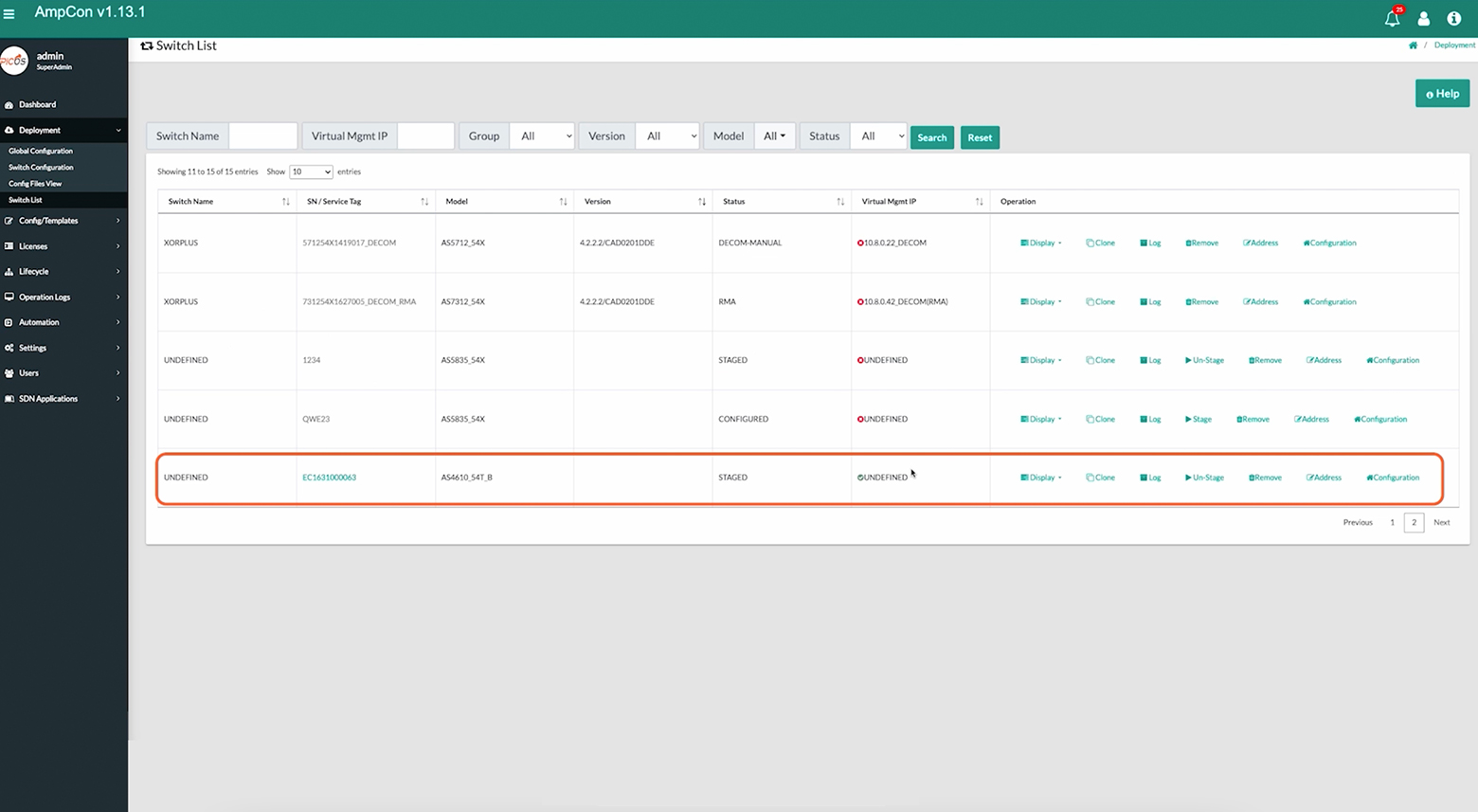Open the Model filter dropdown
The image size is (1478, 812).
coord(775,135)
